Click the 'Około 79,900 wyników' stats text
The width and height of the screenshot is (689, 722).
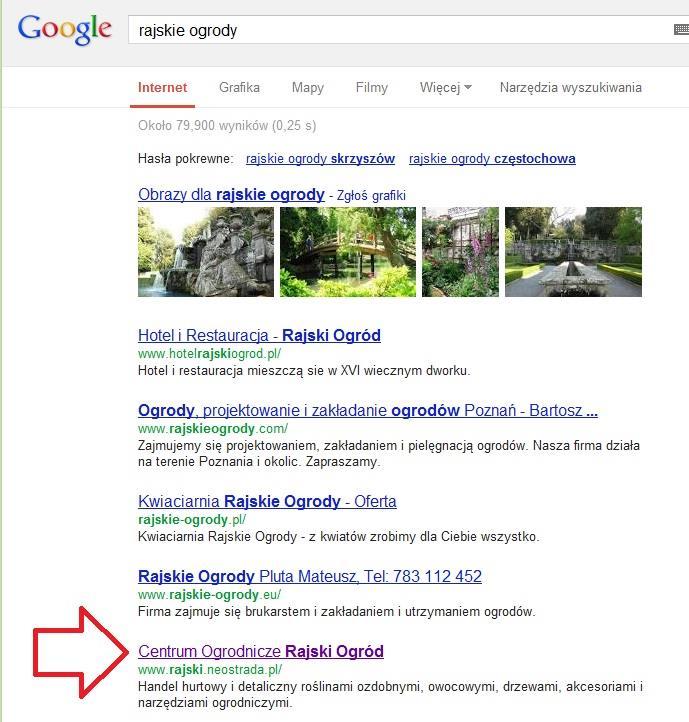[227, 125]
